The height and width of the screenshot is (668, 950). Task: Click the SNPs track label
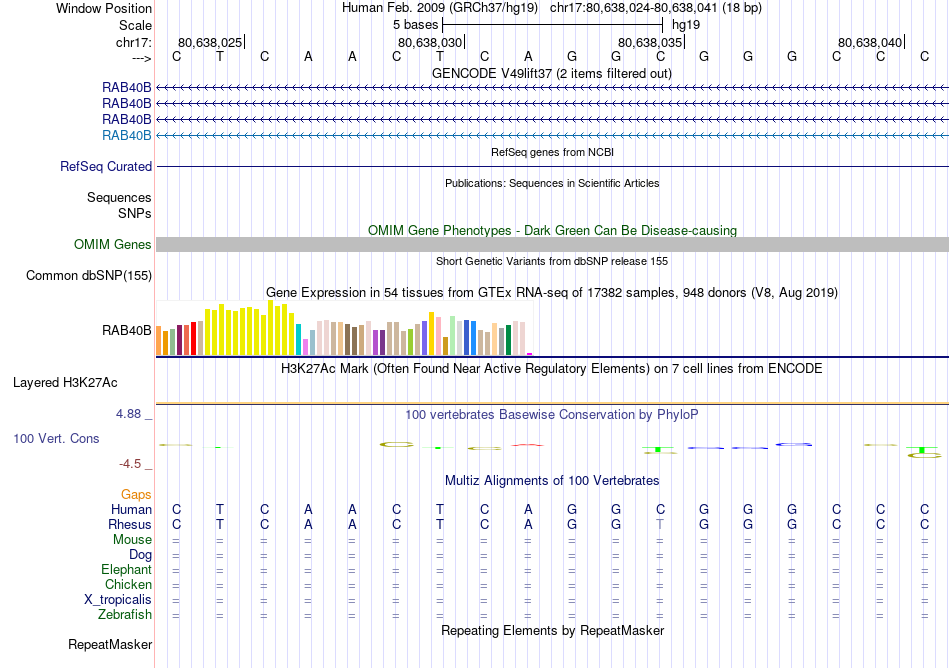click(x=135, y=213)
